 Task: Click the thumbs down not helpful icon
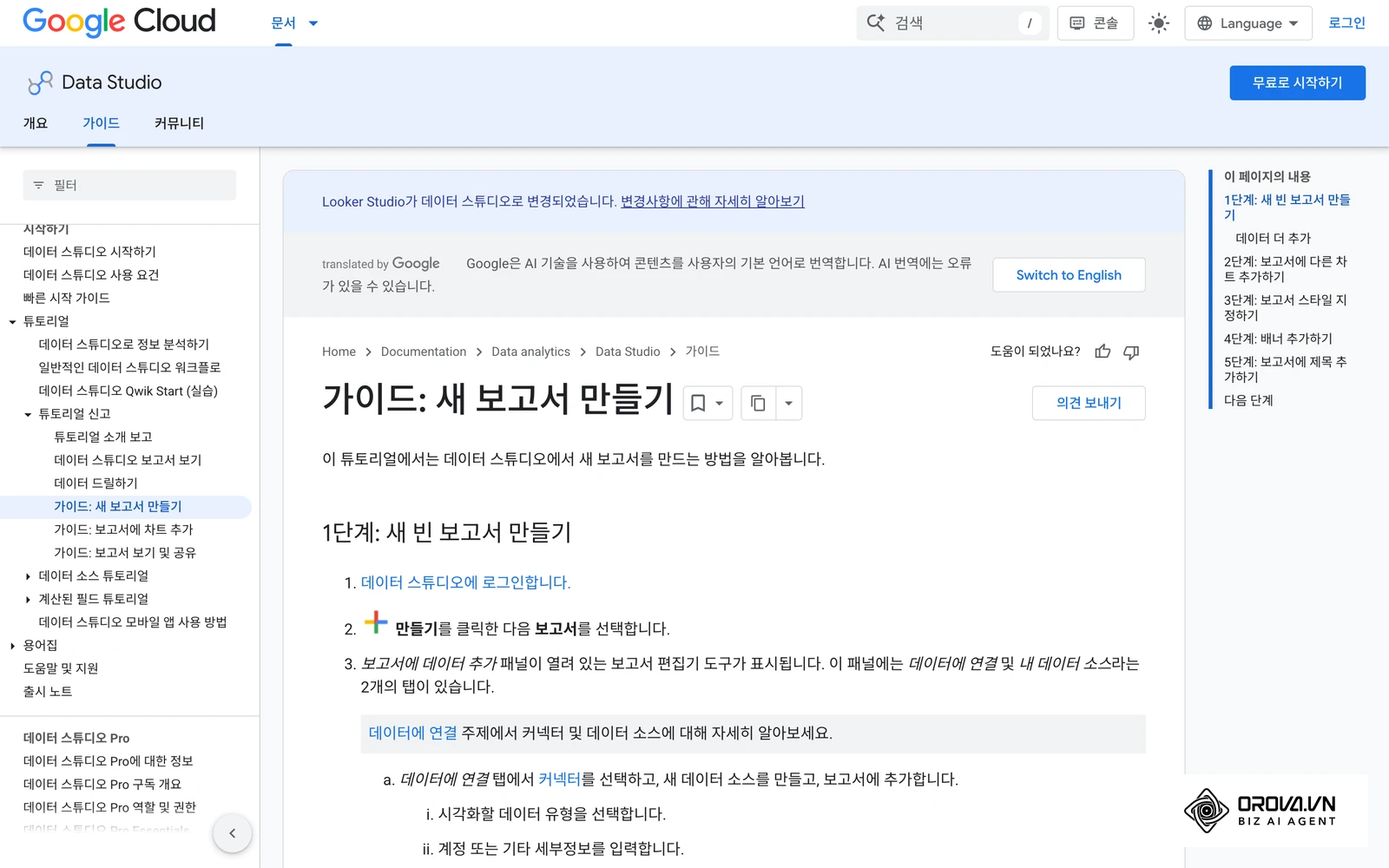pos(1131,352)
